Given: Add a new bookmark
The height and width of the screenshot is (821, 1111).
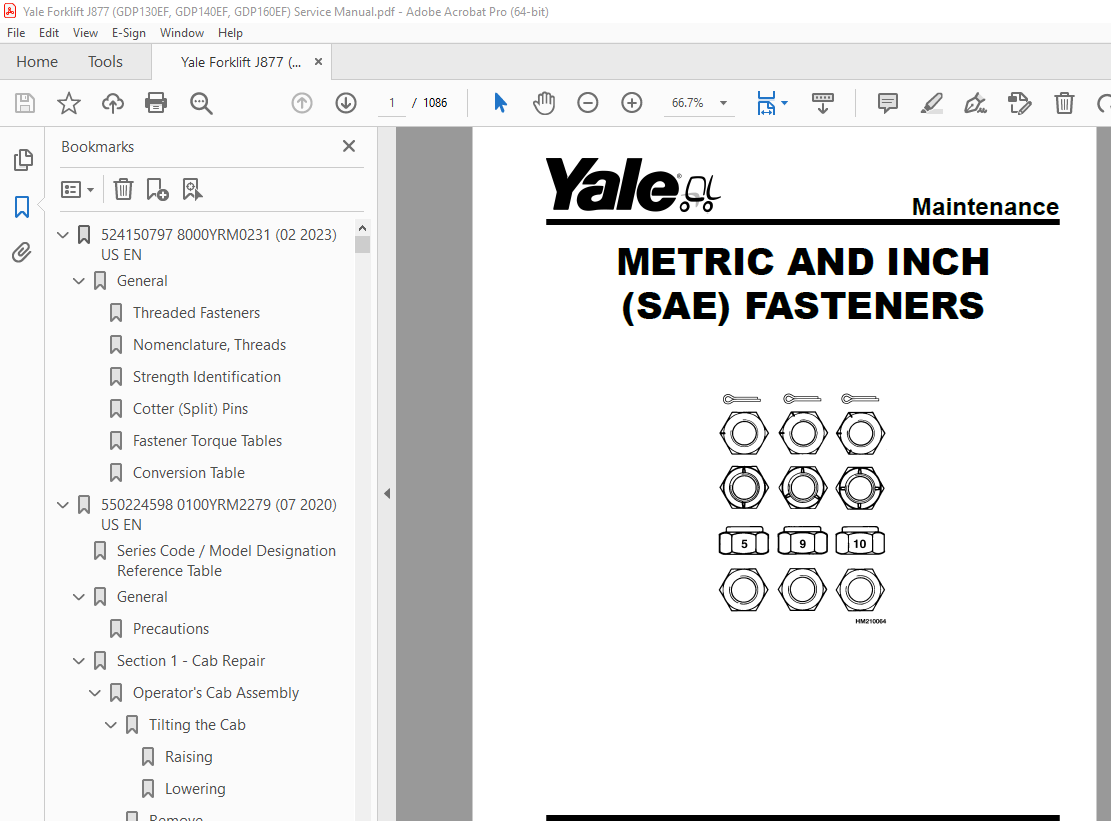Looking at the screenshot, I should [x=157, y=189].
